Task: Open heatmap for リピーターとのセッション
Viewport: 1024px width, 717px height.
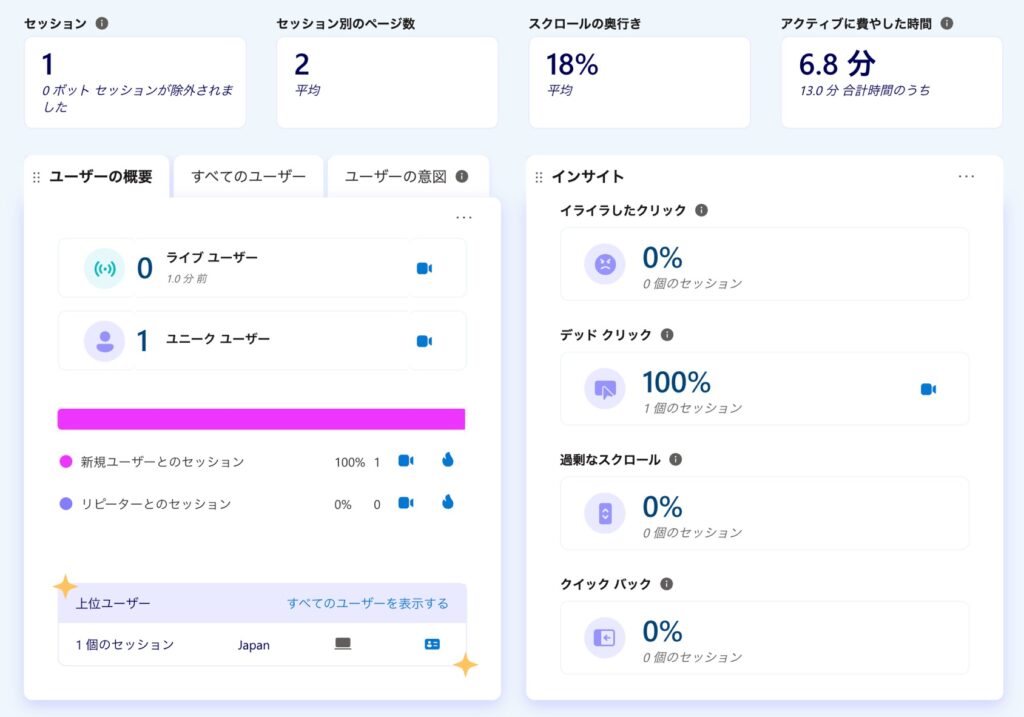Action: (447, 503)
